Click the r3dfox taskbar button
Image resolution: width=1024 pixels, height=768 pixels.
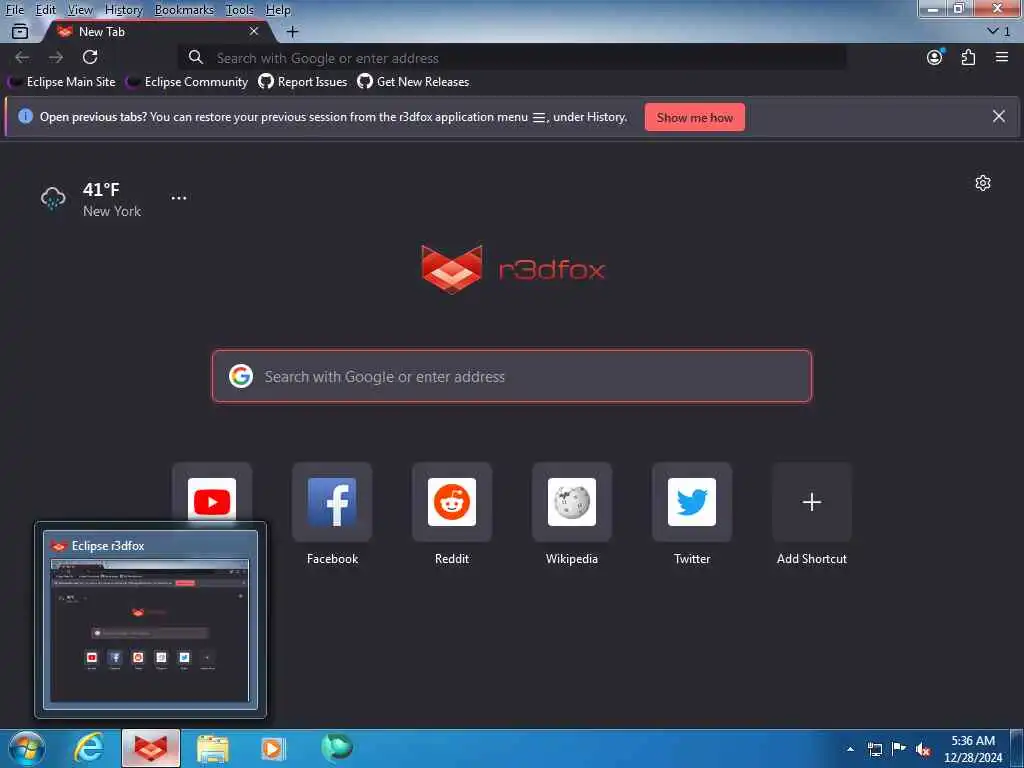[151, 748]
